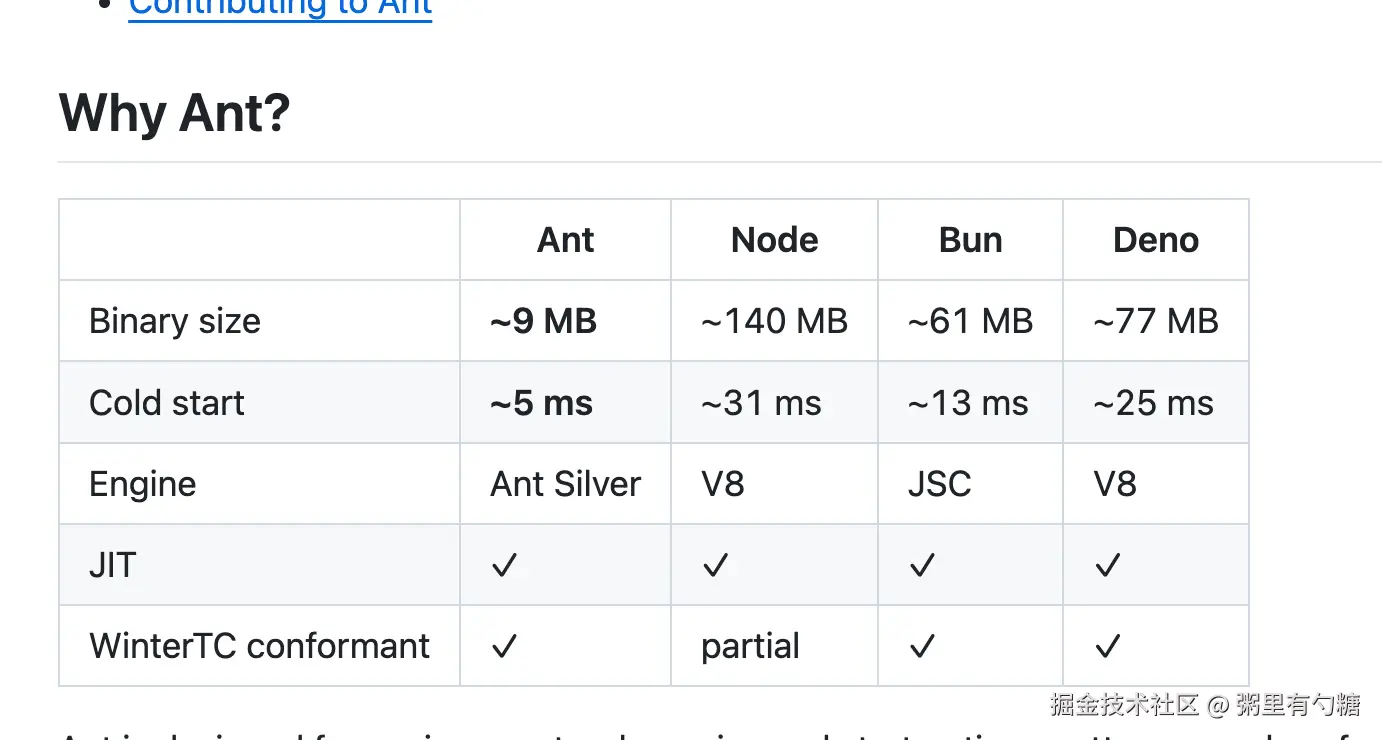Select the Deno column header
This screenshot has width=1382, height=740.
click(x=1156, y=240)
